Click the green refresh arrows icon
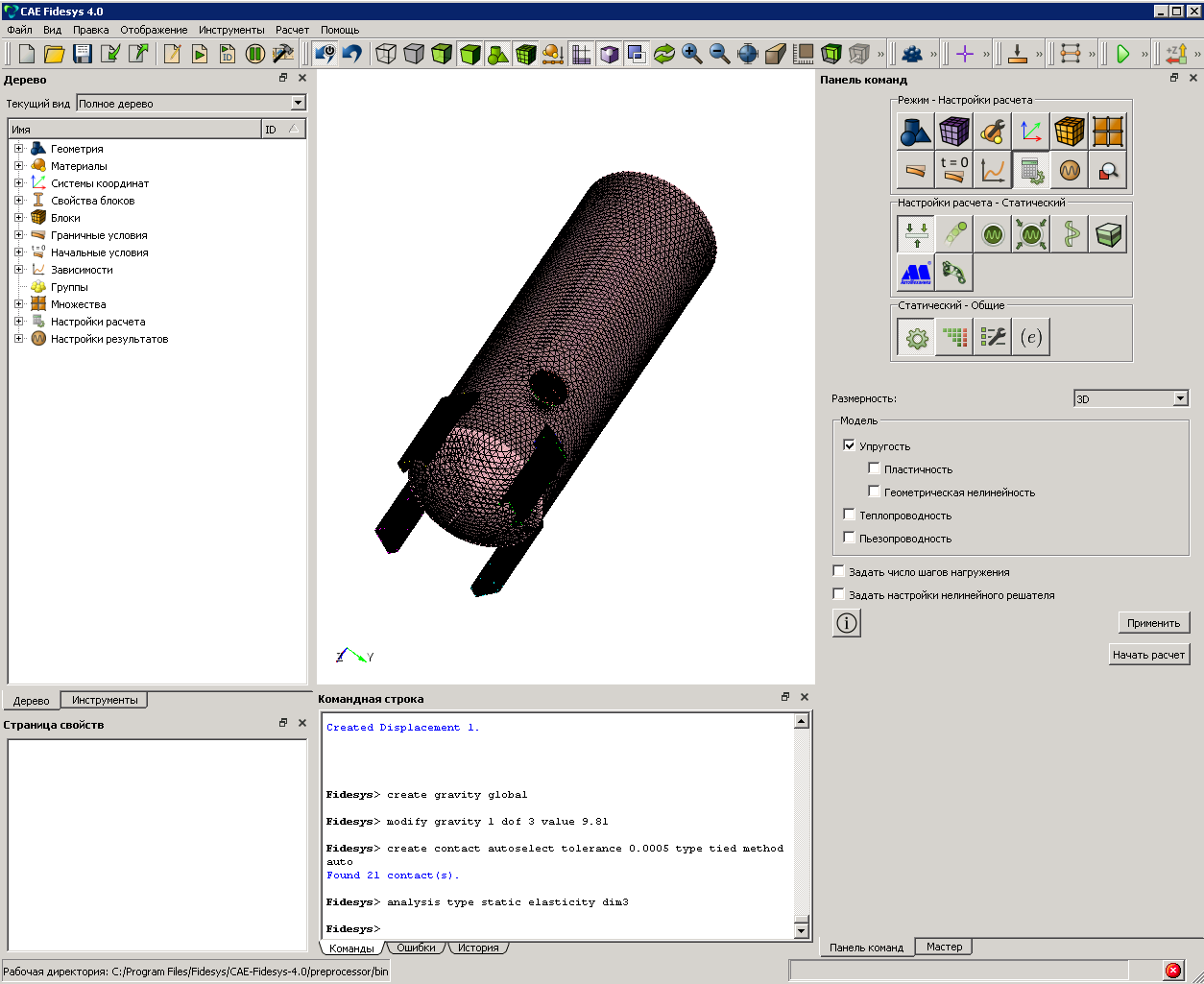The width and height of the screenshot is (1204, 984). [x=664, y=54]
